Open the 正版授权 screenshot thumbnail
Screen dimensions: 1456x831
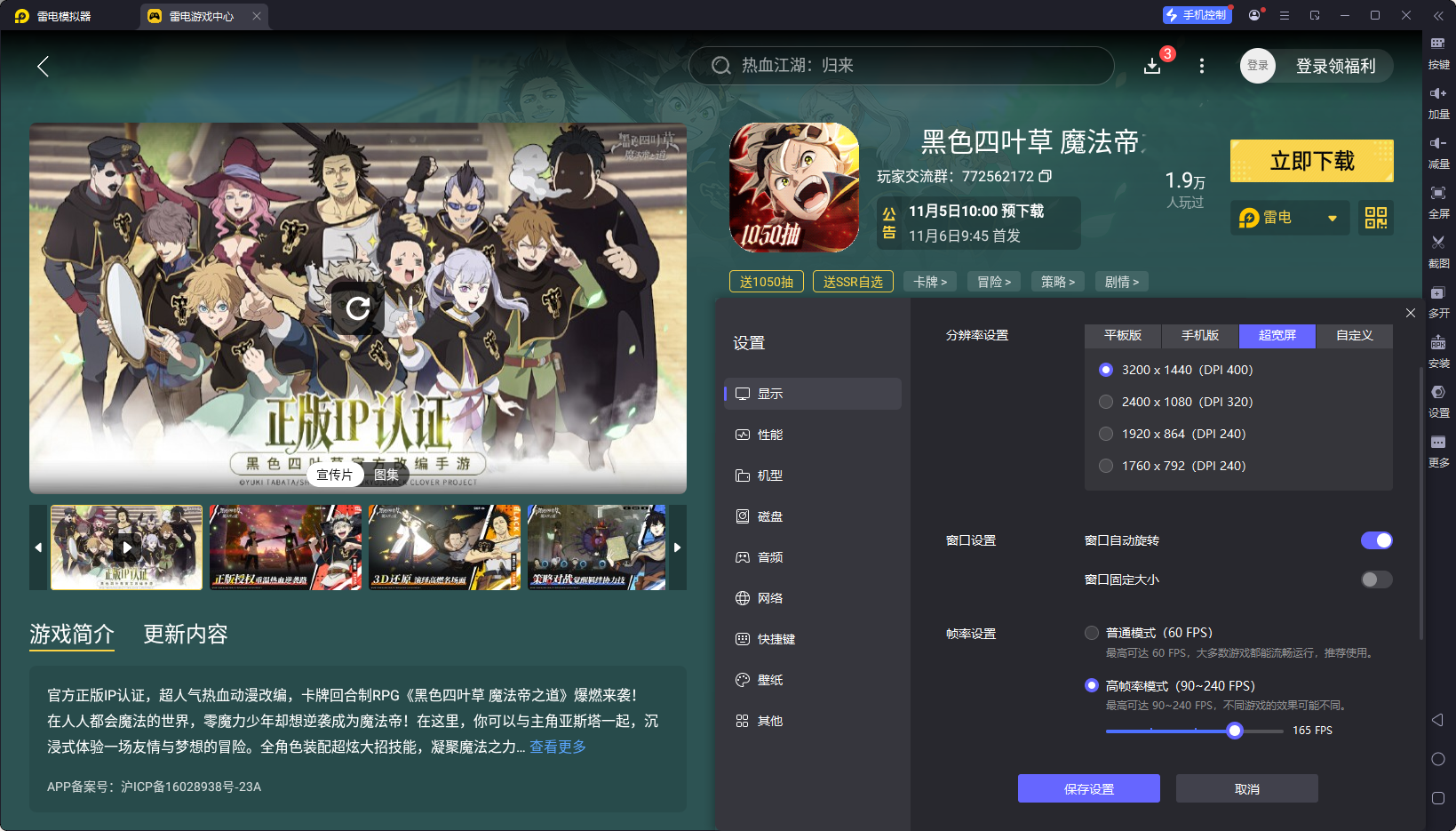point(285,547)
